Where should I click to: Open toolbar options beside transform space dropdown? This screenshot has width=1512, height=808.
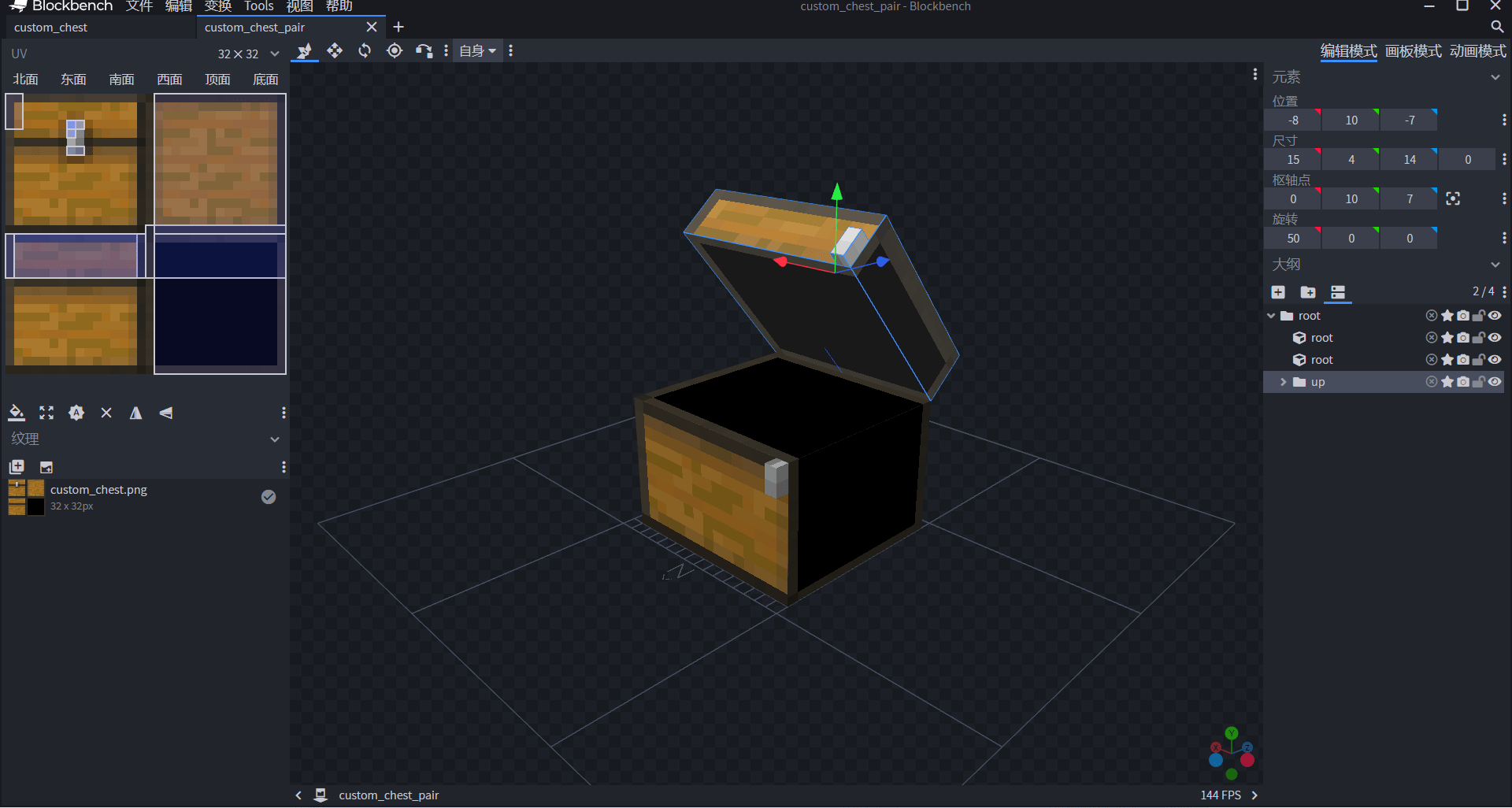click(x=511, y=51)
